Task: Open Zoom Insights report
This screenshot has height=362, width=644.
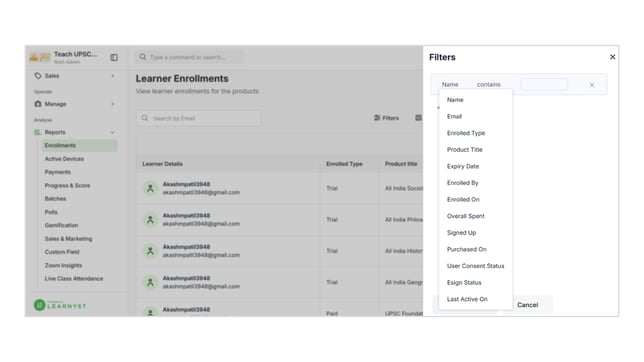Action: [x=63, y=265]
